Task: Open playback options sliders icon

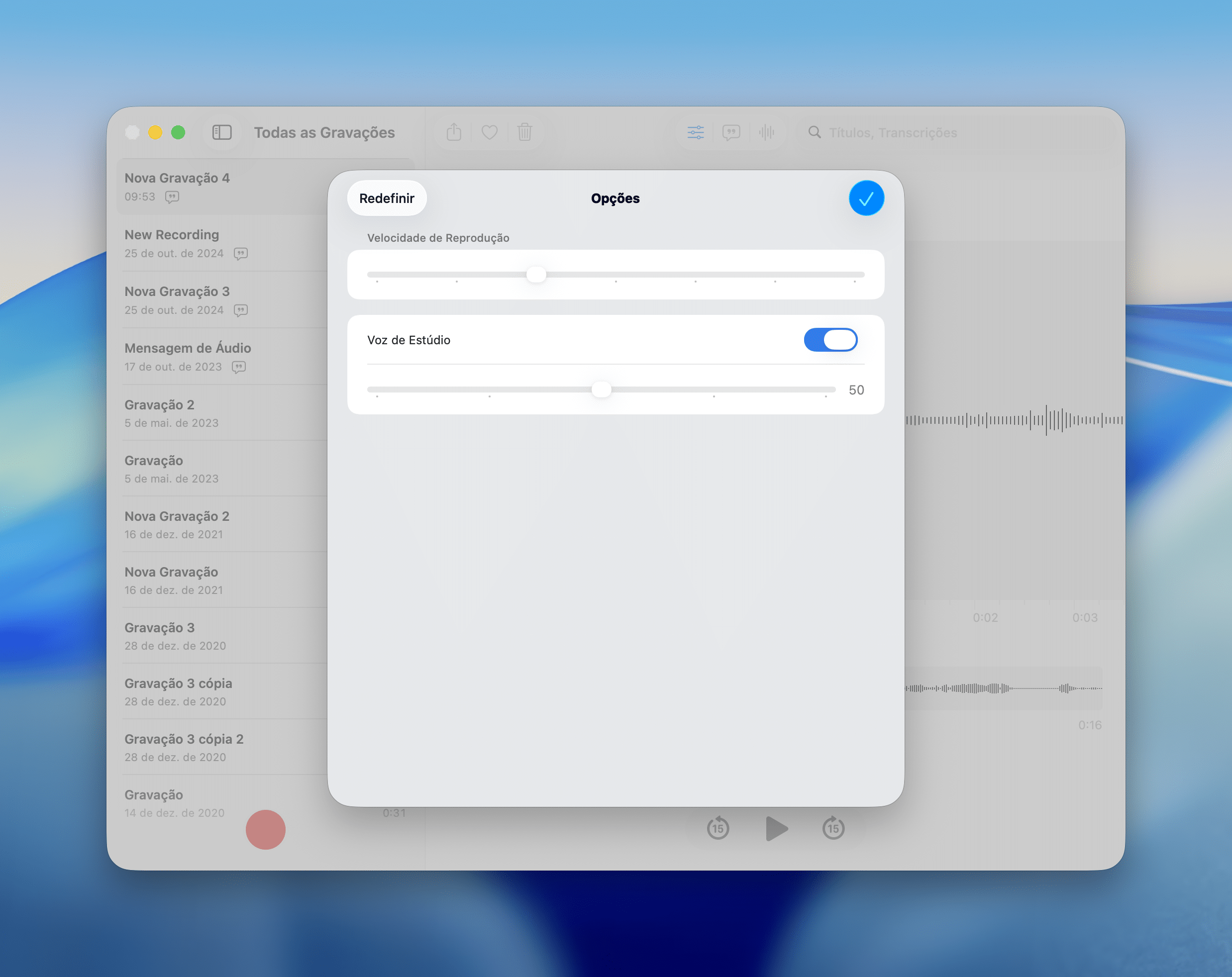Action: (695, 132)
